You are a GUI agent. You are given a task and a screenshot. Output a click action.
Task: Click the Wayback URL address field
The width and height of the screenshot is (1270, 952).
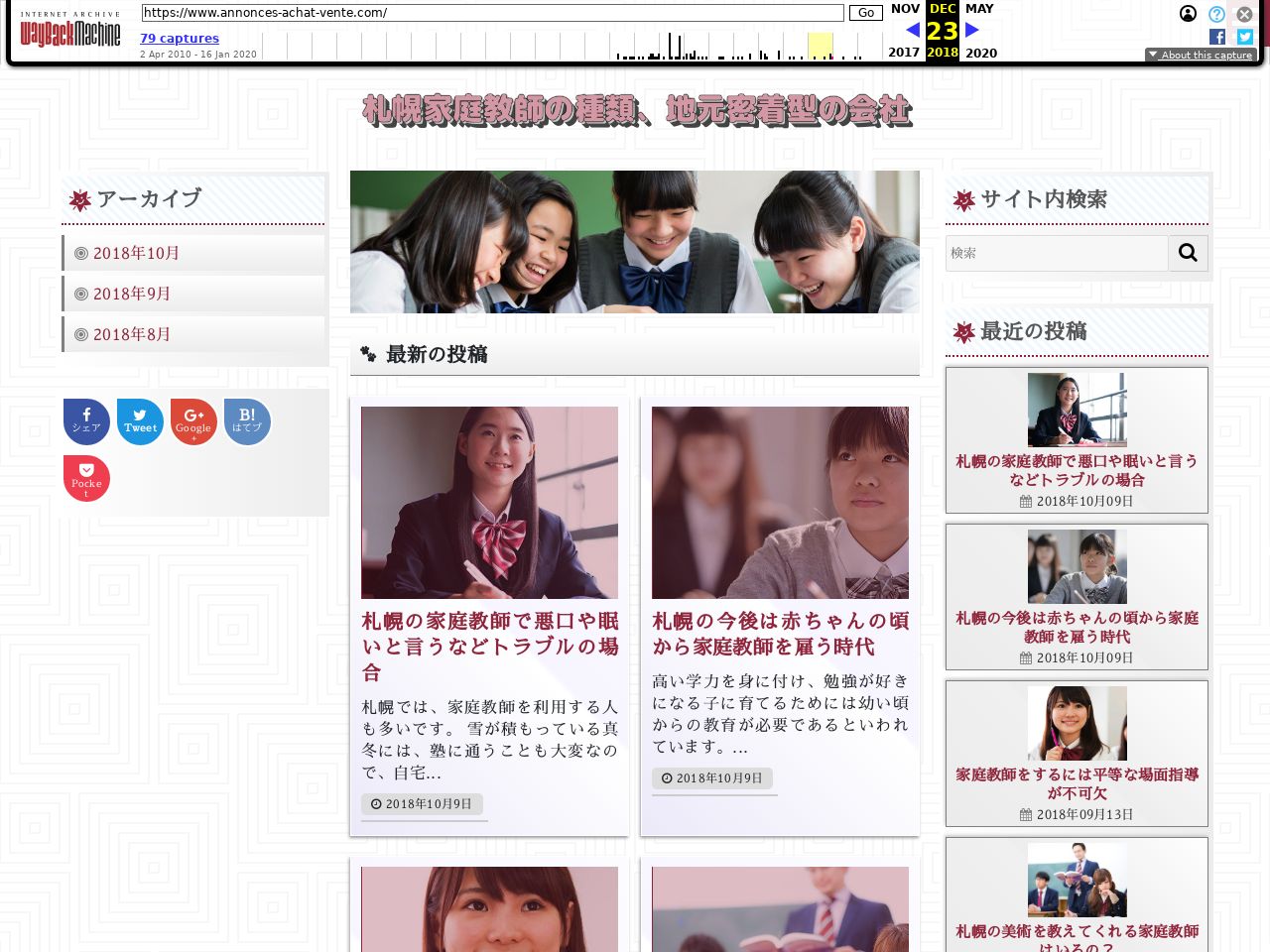[492, 13]
